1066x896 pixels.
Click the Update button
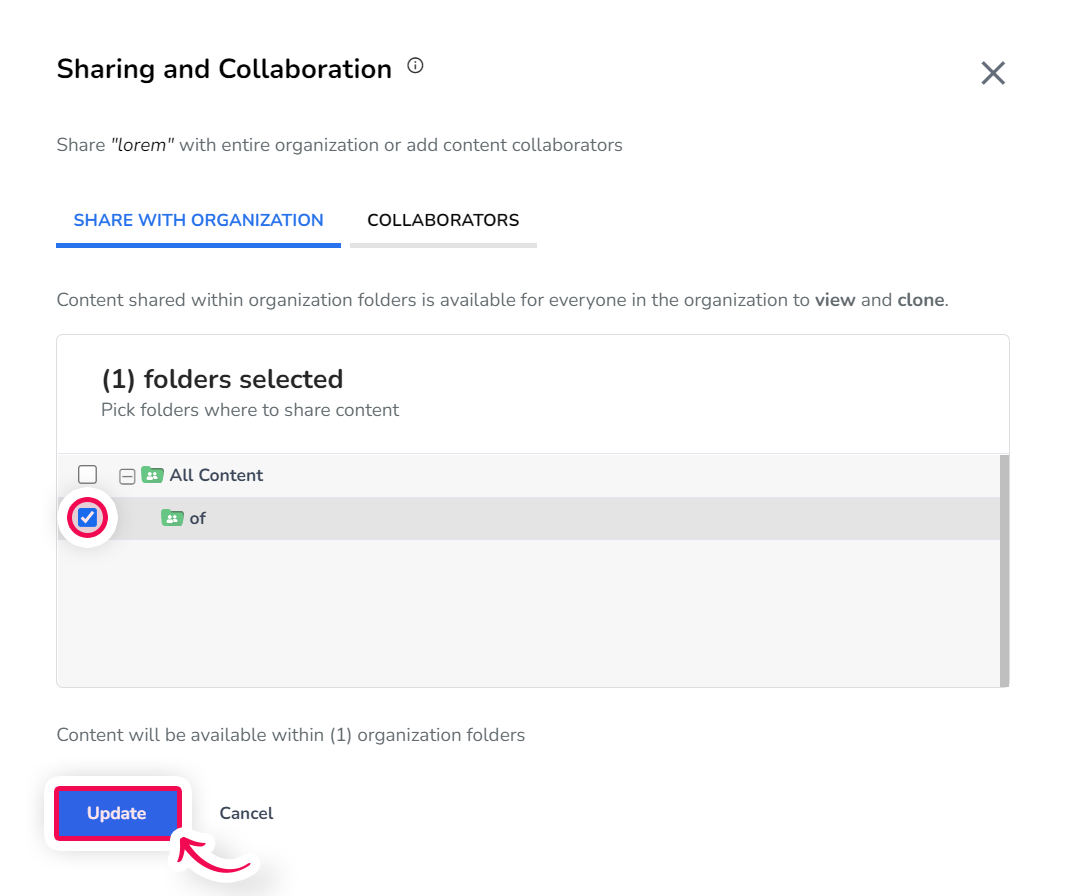117,813
